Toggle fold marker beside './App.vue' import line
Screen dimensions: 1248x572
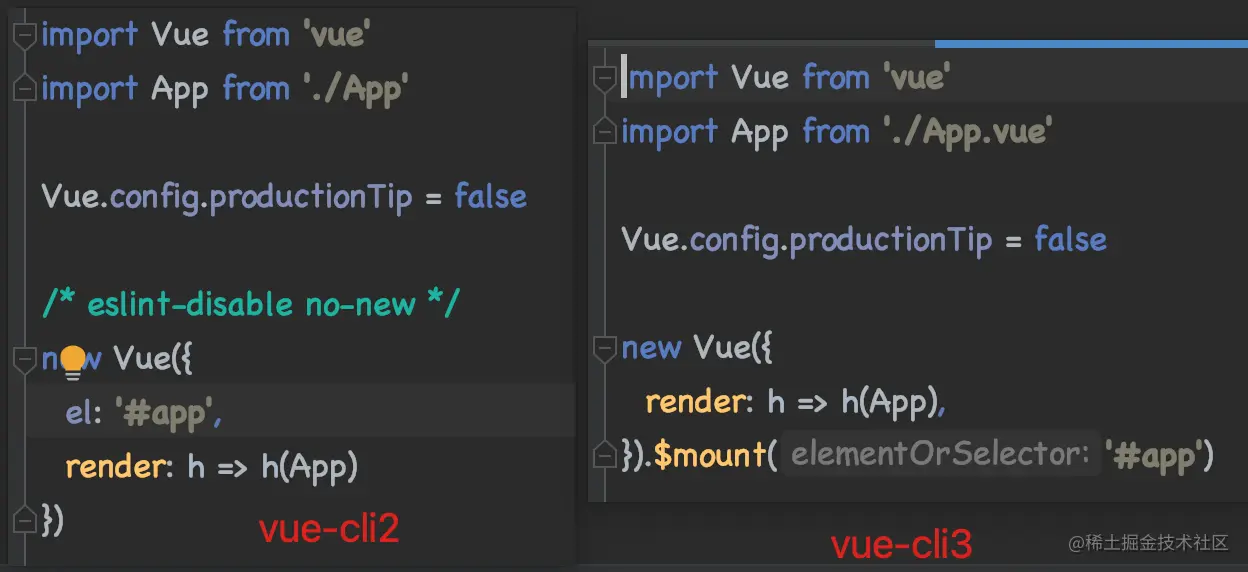tap(604, 132)
